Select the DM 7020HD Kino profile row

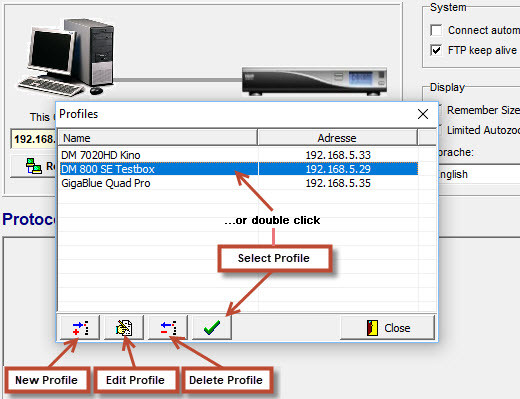point(238,155)
